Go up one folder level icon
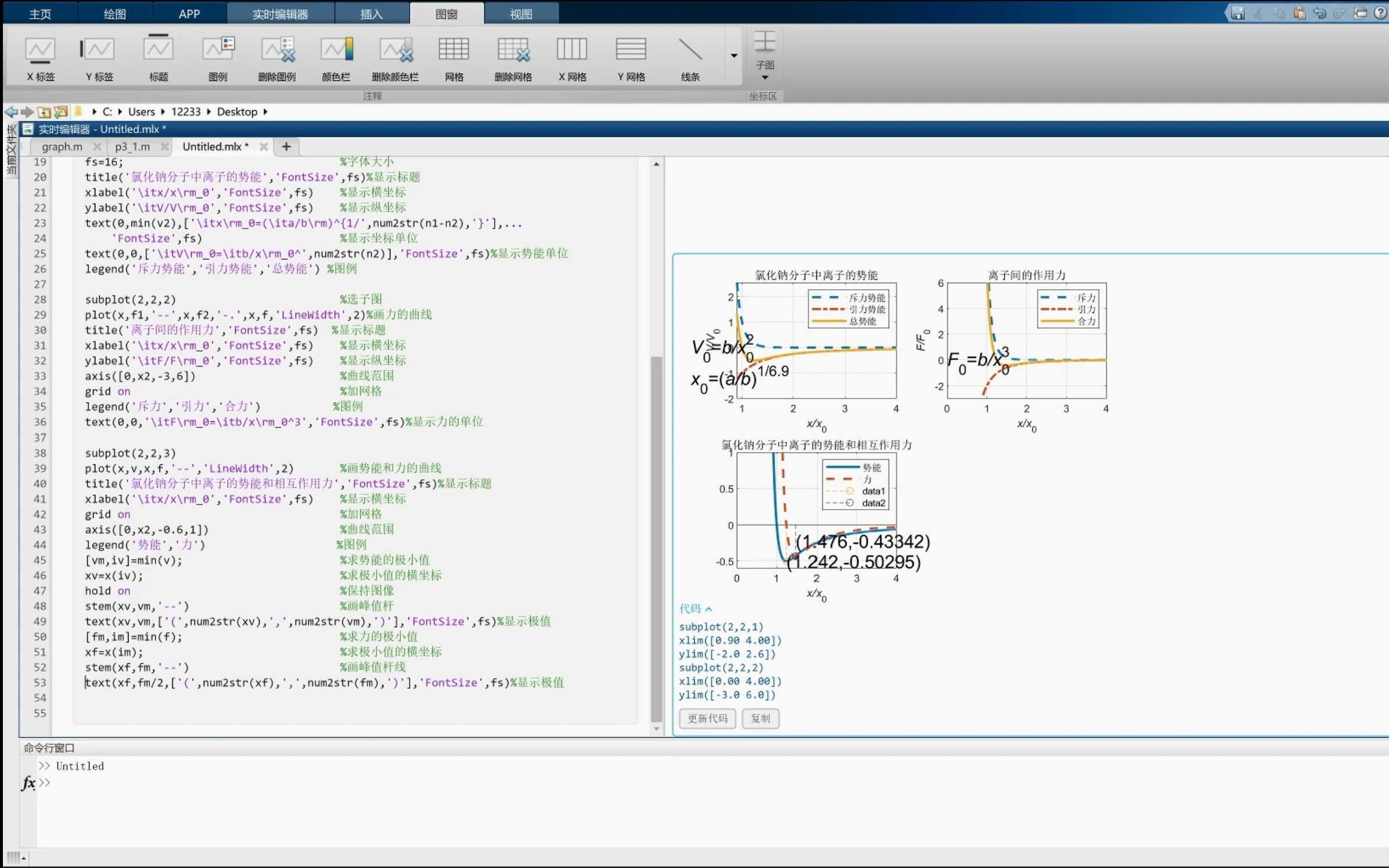1389x868 pixels. [44, 112]
